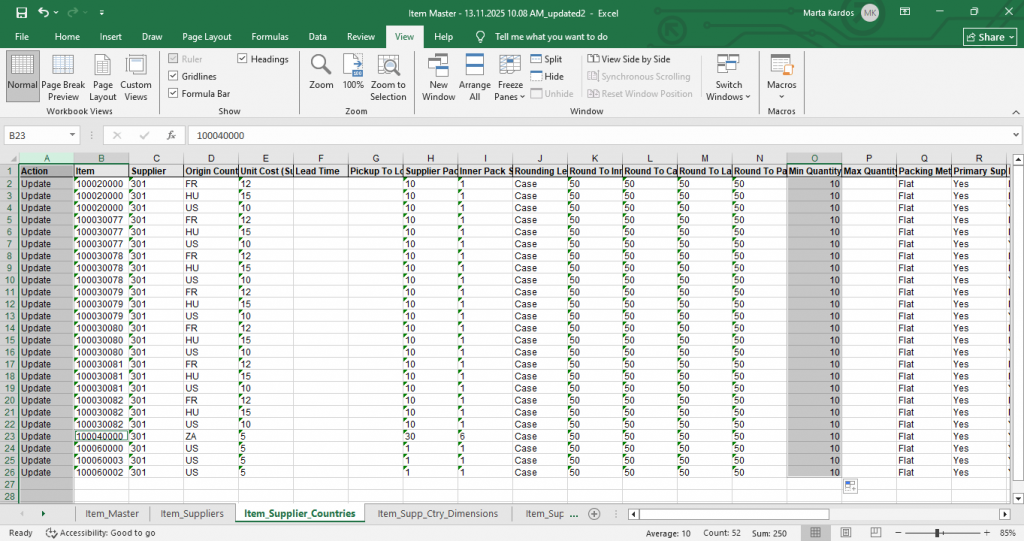Open the Formulas ribbon tab
This screenshot has width=1024, height=541.
(270, 37)
